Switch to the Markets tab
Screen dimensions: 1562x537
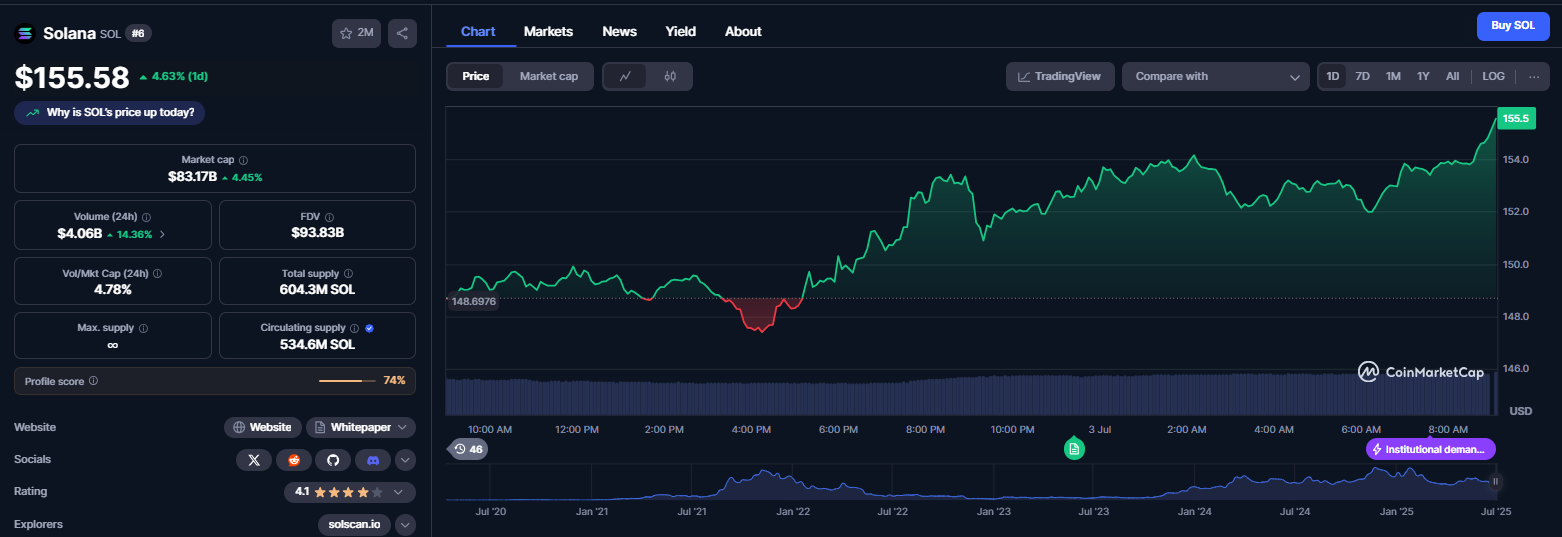[548, 31]
